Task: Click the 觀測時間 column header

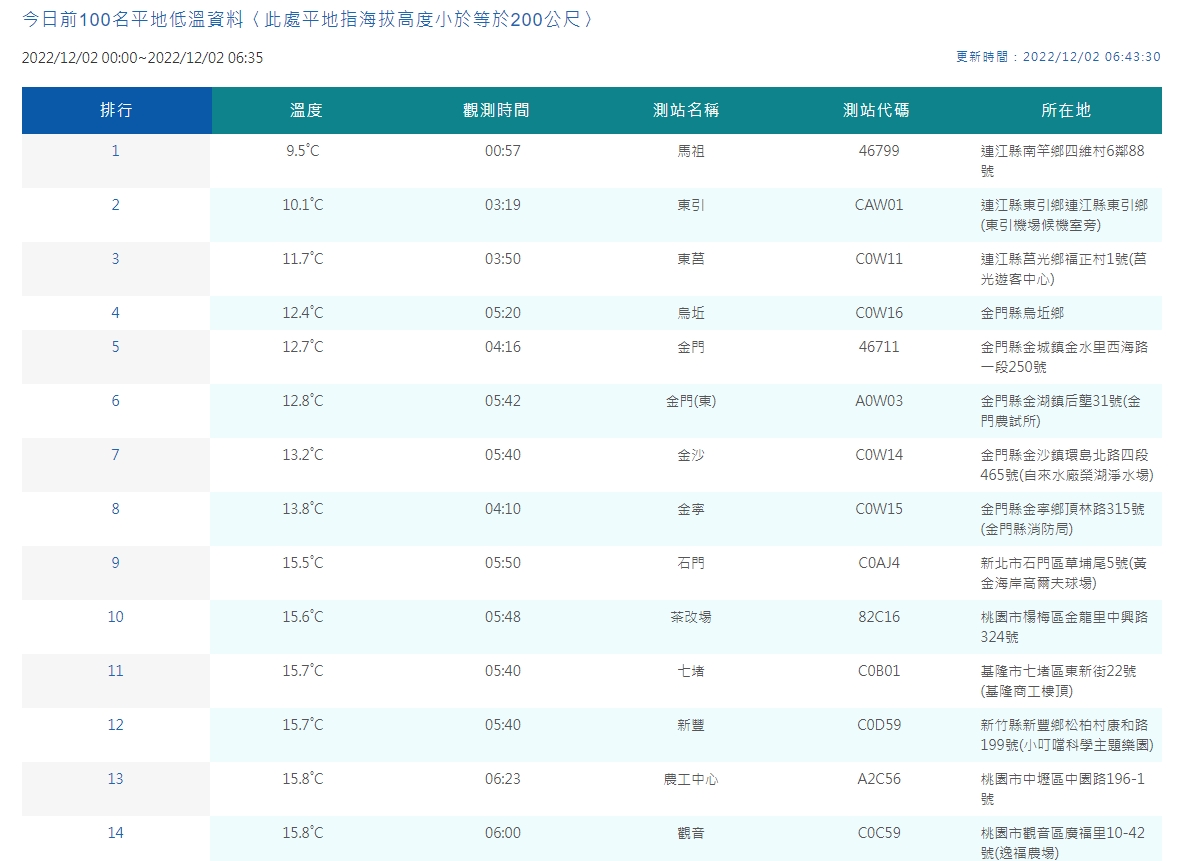Action: (496, 110)
